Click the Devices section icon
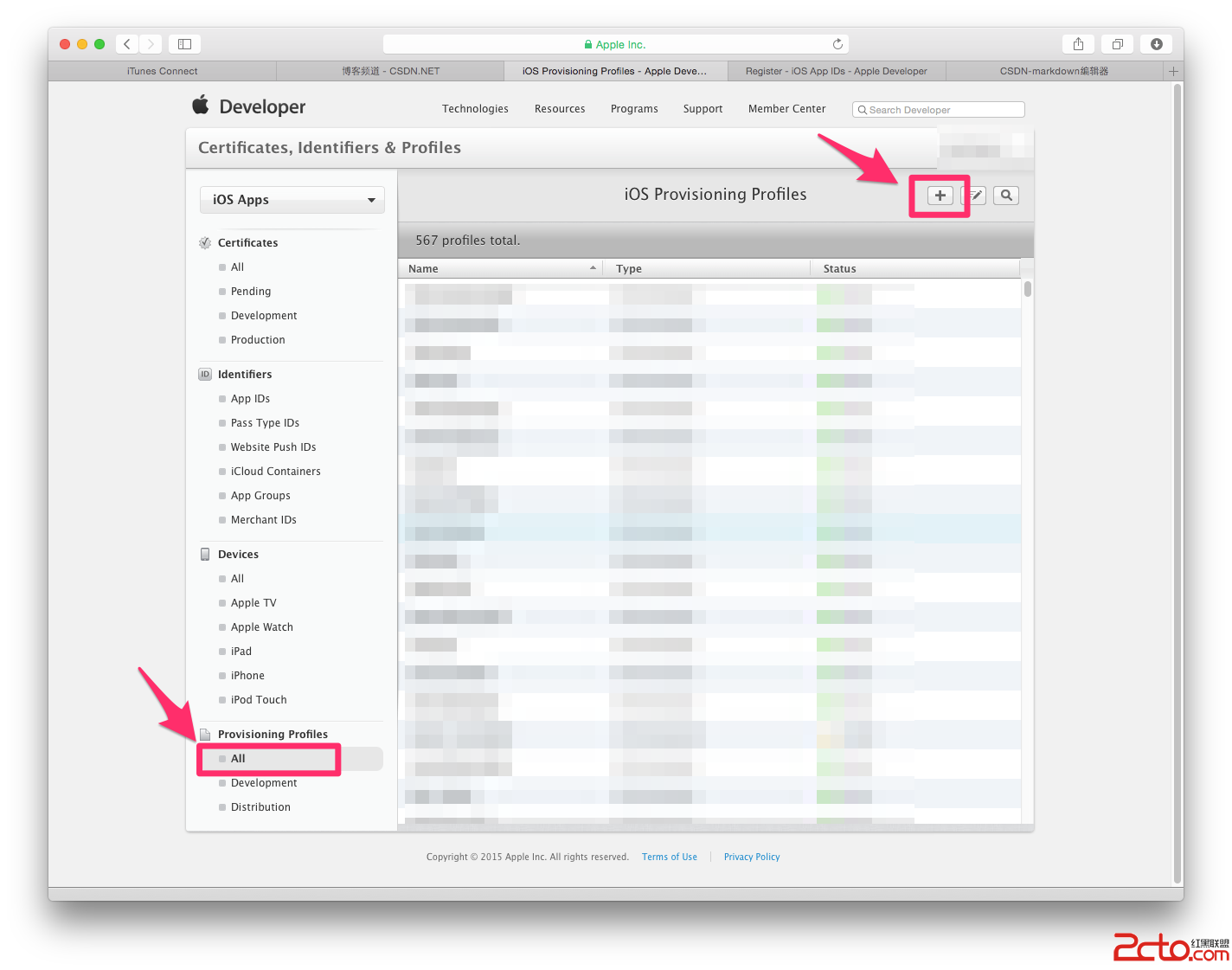Image resolution: width=1232 pixels, height=970 pixels. point(205,555)
